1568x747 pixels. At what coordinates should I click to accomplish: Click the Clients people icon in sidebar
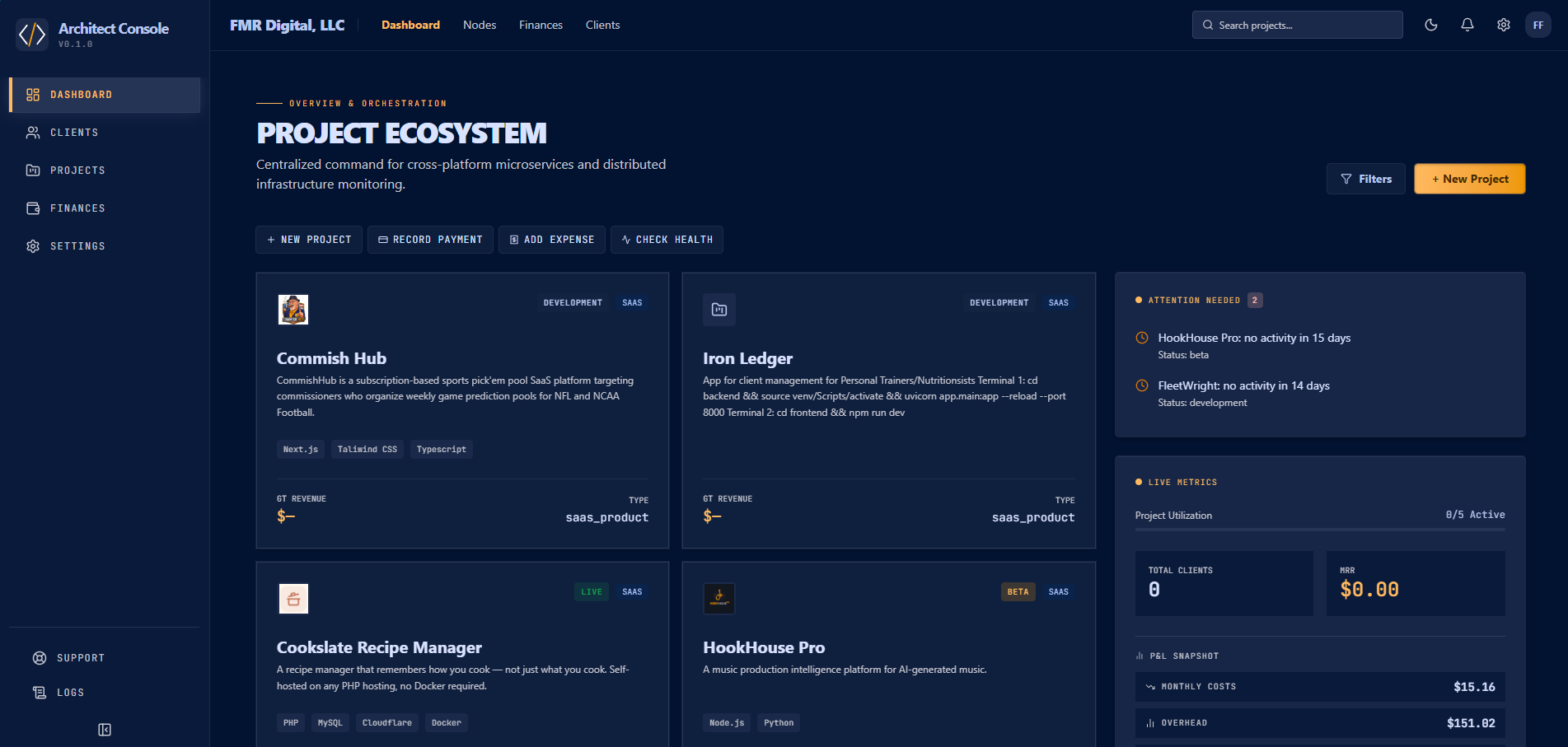point(33,132)
